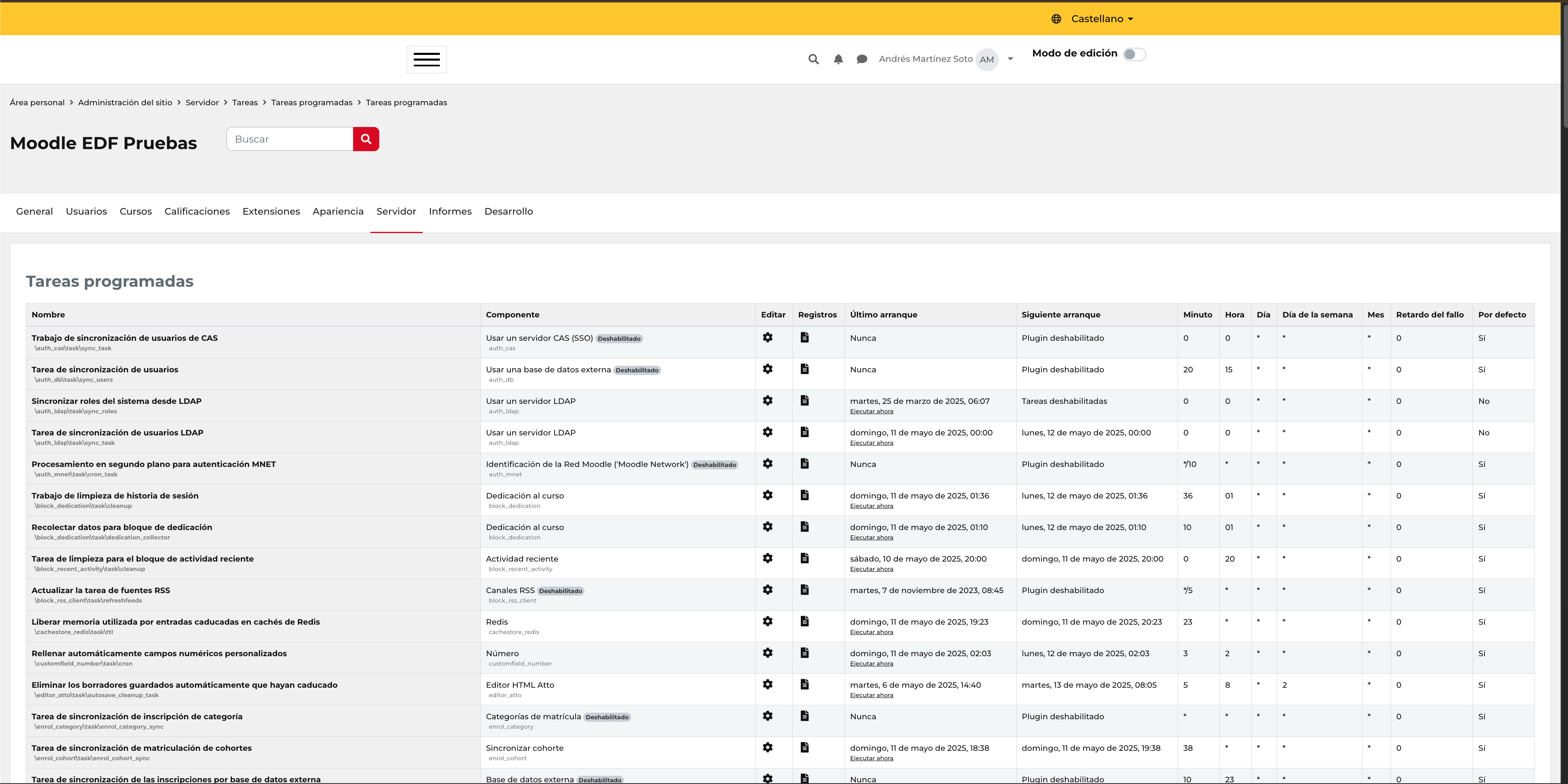Click the Nombre column header
This screenshot has height=784, width=1568.
click(x=48, y=315)
